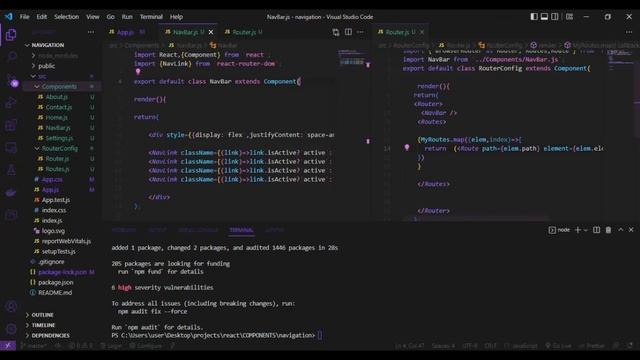Open the Explorer view in activity bar
Screen dimensions: 640x360
point(11,35)
